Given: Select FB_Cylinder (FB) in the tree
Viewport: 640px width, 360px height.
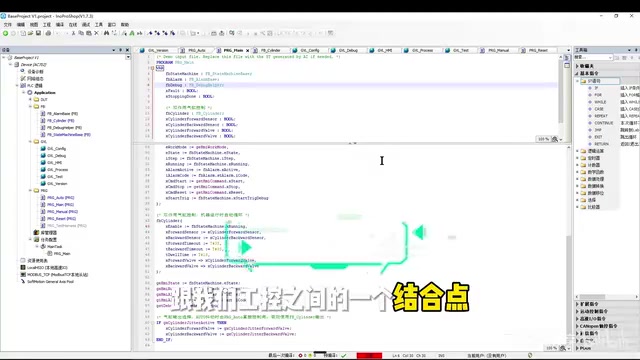Looking at the screenshot, I should [60, 121].
